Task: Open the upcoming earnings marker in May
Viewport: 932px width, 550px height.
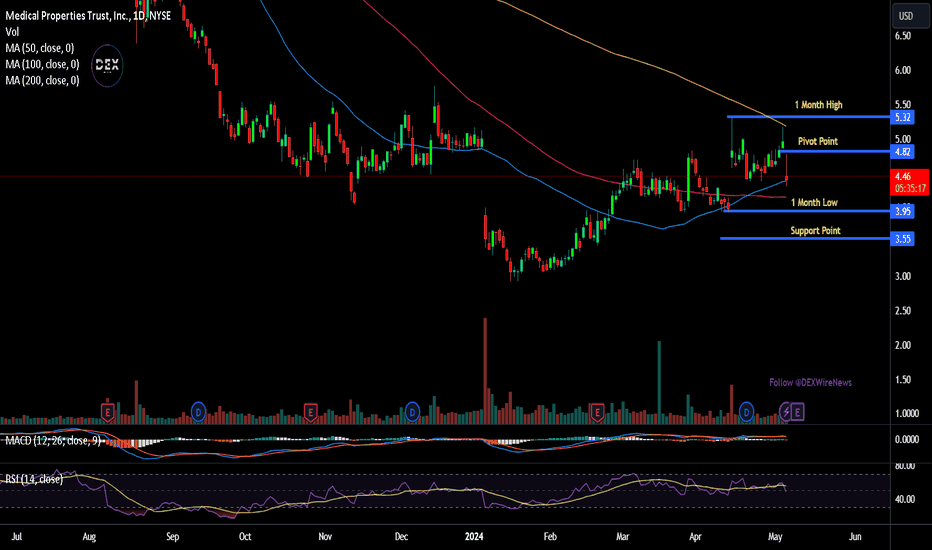Action: [798, 411]
